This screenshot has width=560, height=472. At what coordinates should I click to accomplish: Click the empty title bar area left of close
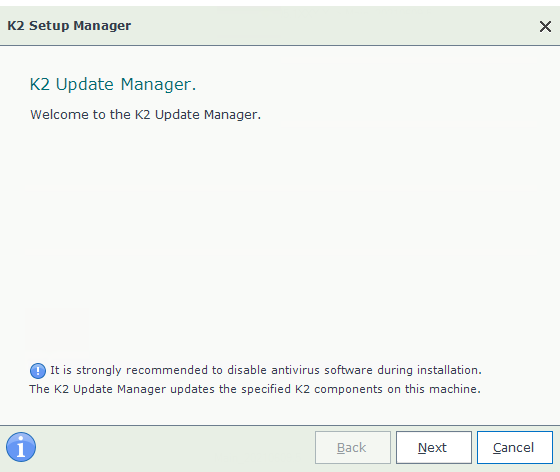tap(332, 26)
